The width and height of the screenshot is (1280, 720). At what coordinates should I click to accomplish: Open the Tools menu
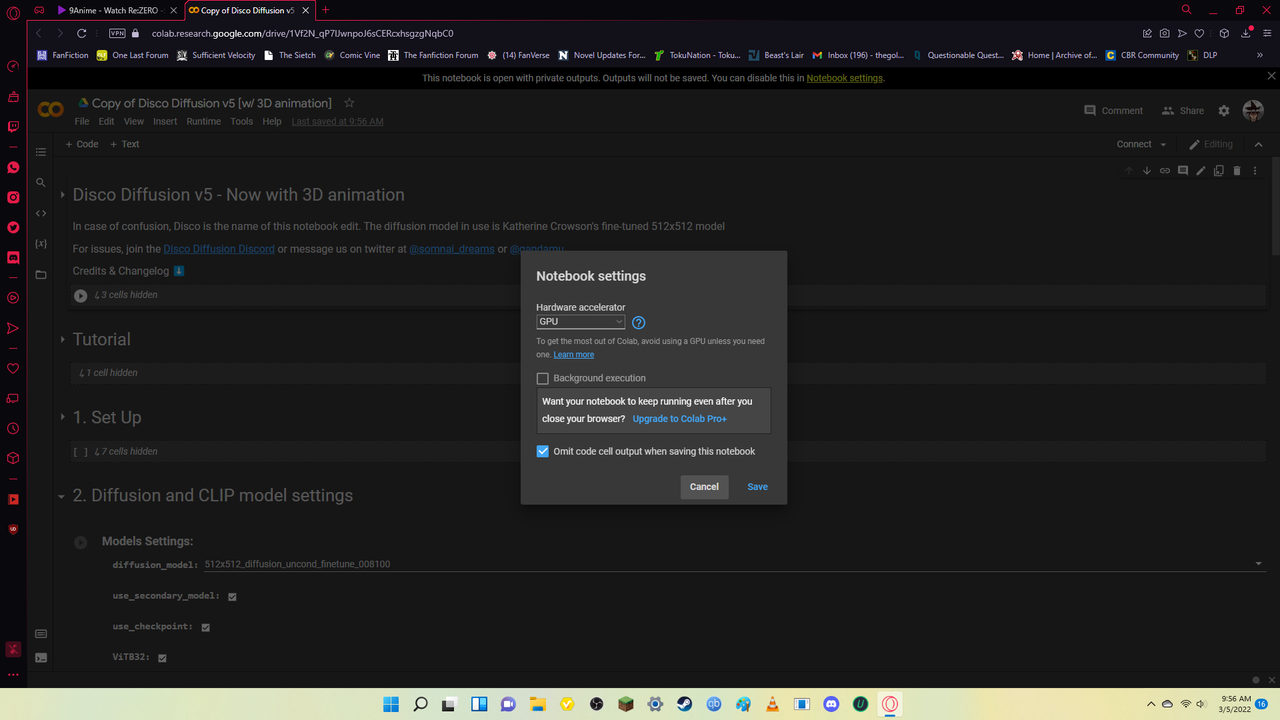point(242,121)
